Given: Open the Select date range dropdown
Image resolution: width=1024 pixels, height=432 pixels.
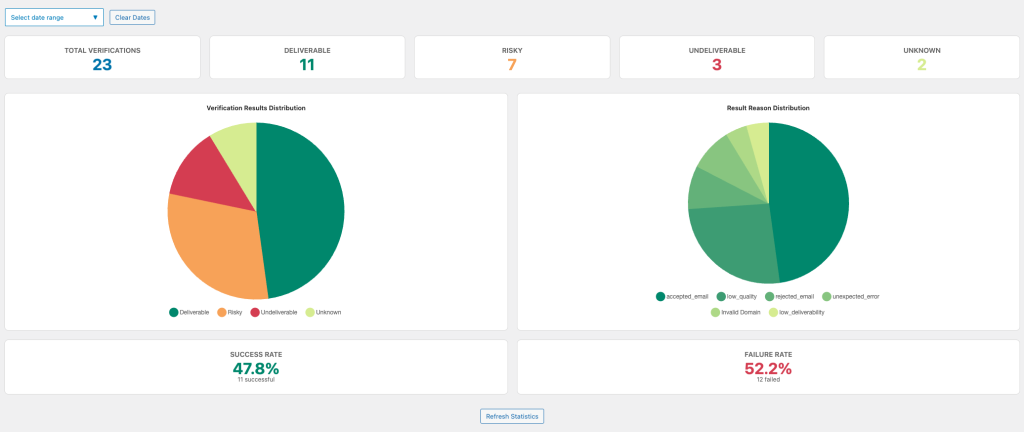Looking at the screenshot, I should point(54,17).
